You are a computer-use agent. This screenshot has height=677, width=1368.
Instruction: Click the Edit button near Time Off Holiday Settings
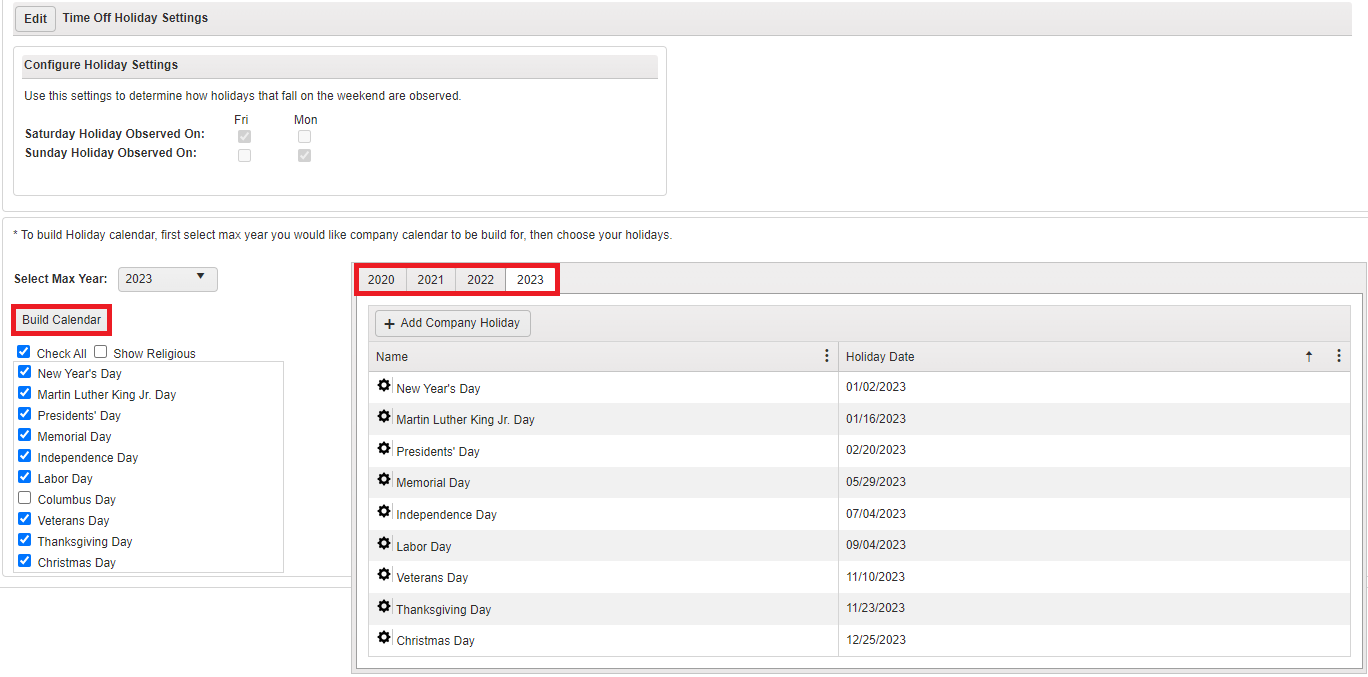coord(35,18)
